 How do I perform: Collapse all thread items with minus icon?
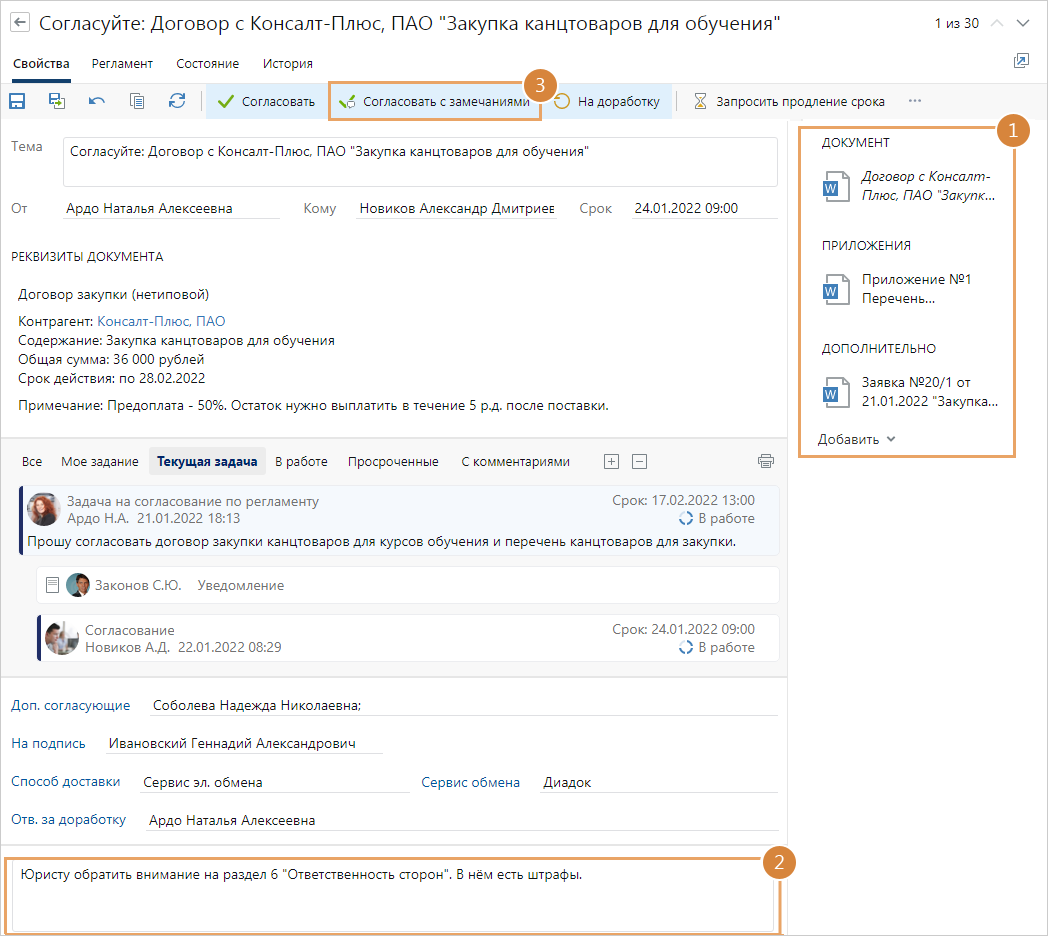click(640, 461)
